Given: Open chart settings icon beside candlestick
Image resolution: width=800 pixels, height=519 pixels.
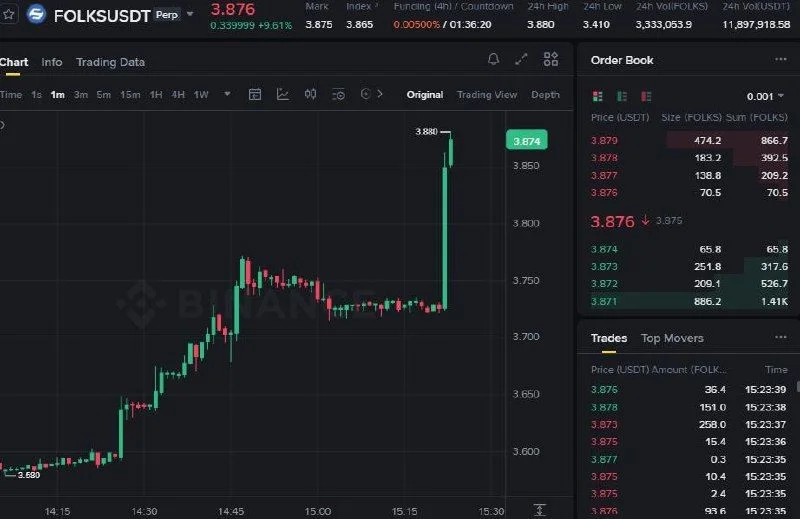Looking at the screenshot, I should click(x=338, y=94).
